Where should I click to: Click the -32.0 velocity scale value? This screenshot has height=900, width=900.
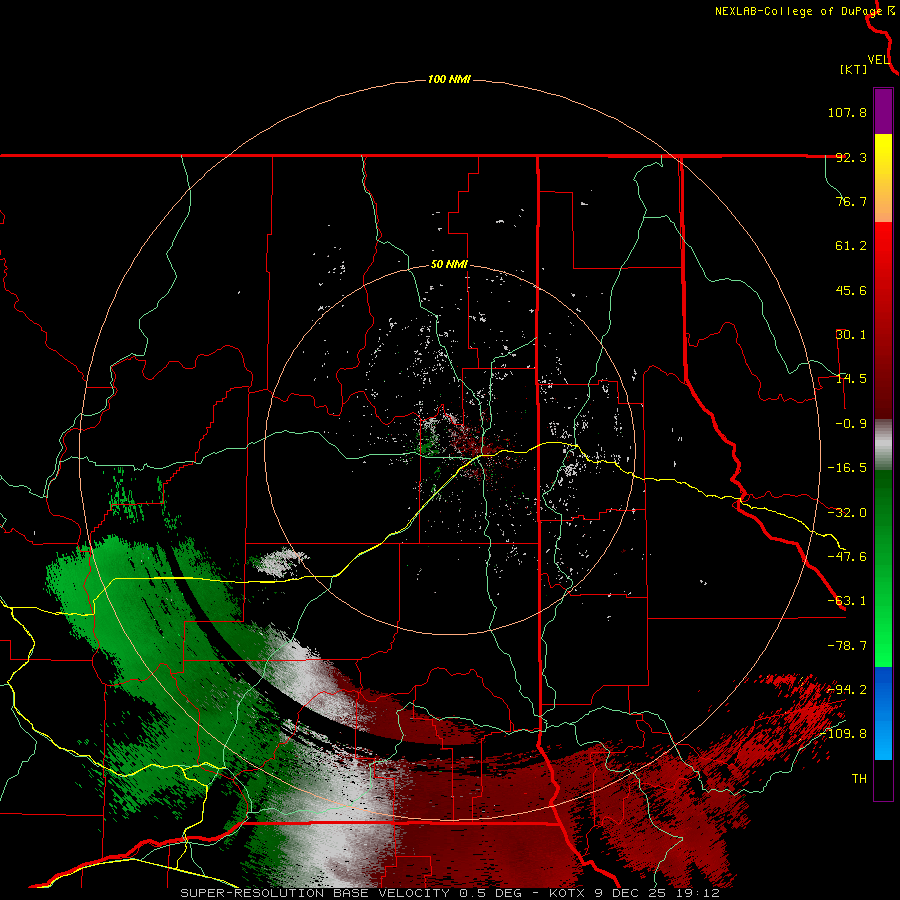coord(847,513)
